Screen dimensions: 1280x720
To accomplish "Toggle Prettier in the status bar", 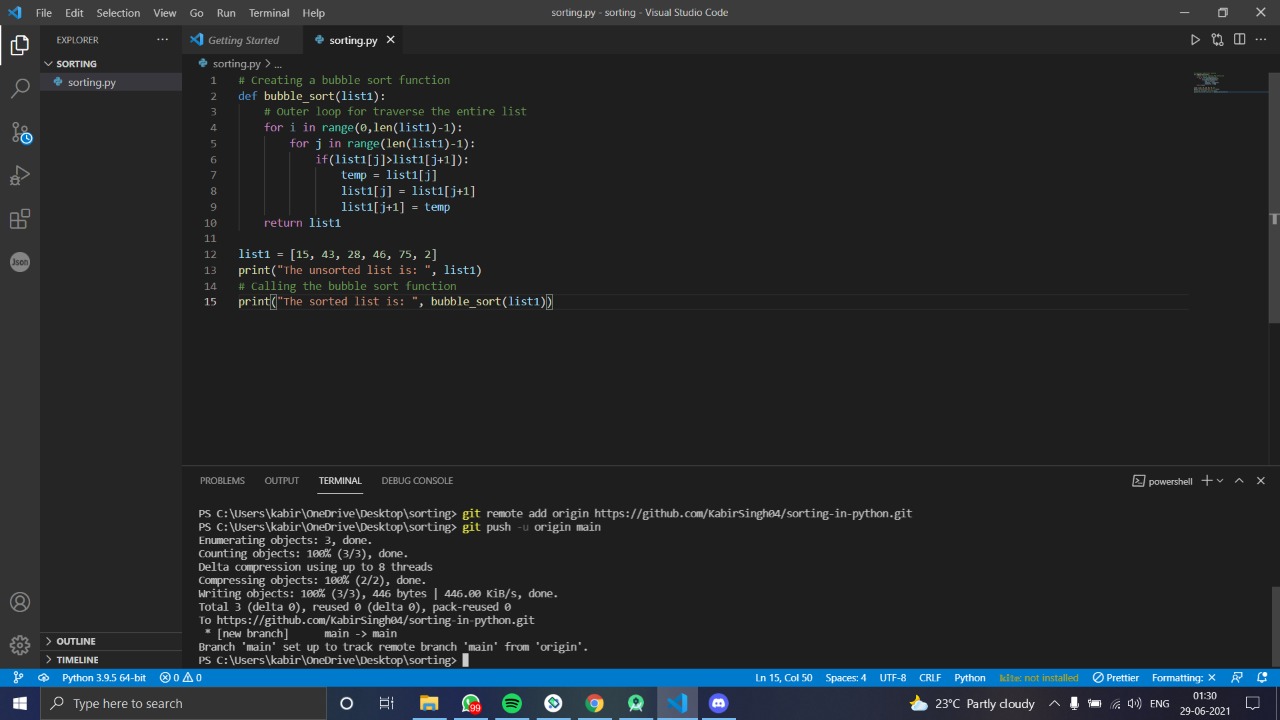I will [x=1115, y=677].
